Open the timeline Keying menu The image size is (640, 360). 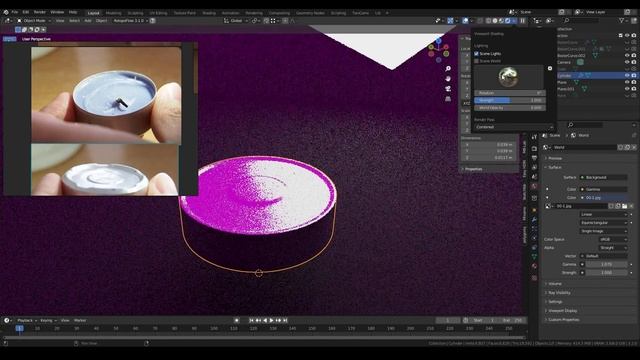(48, 320)
